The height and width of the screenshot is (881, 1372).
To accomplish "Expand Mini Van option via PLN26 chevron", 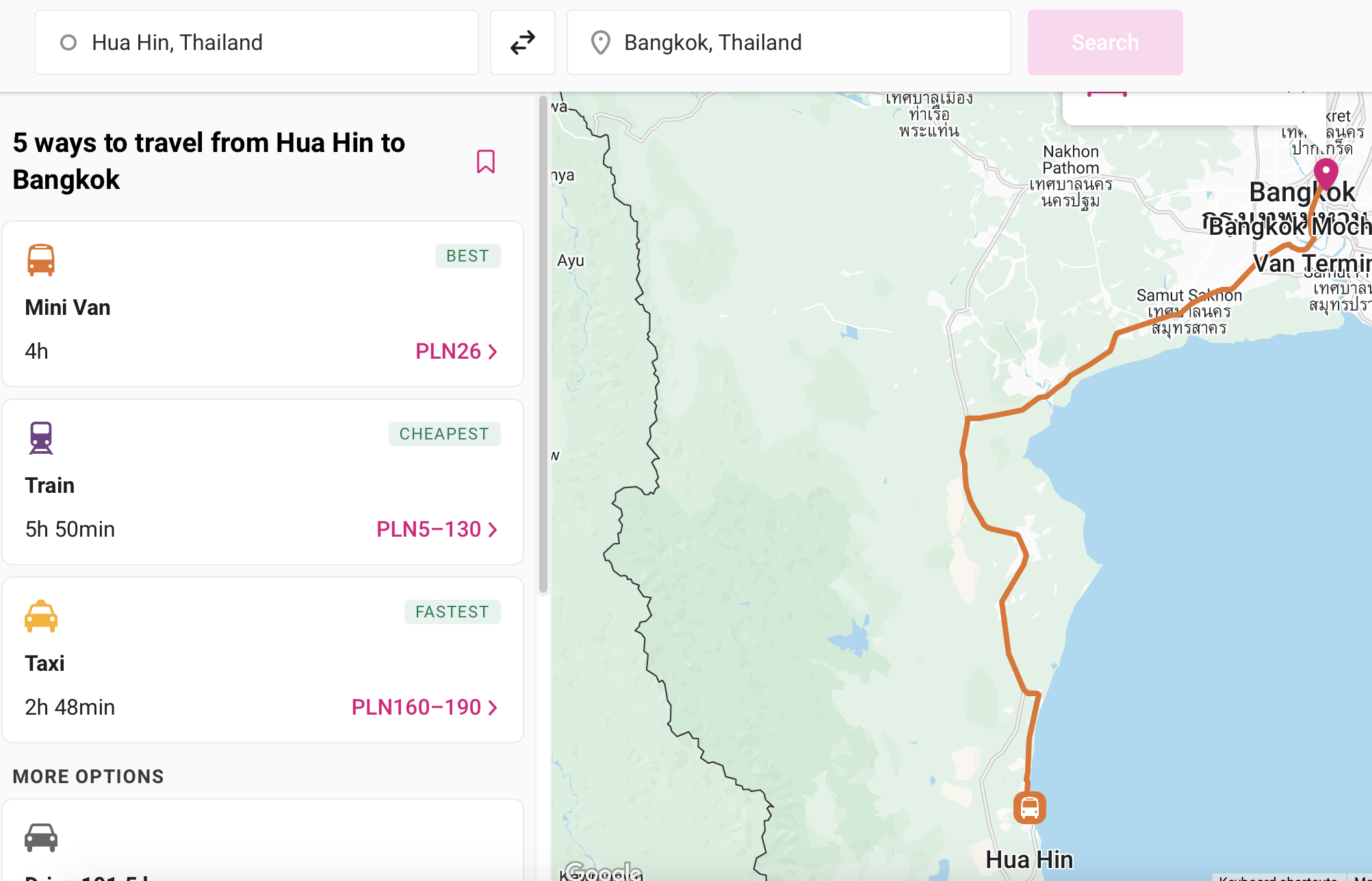I will pos(493,352).
